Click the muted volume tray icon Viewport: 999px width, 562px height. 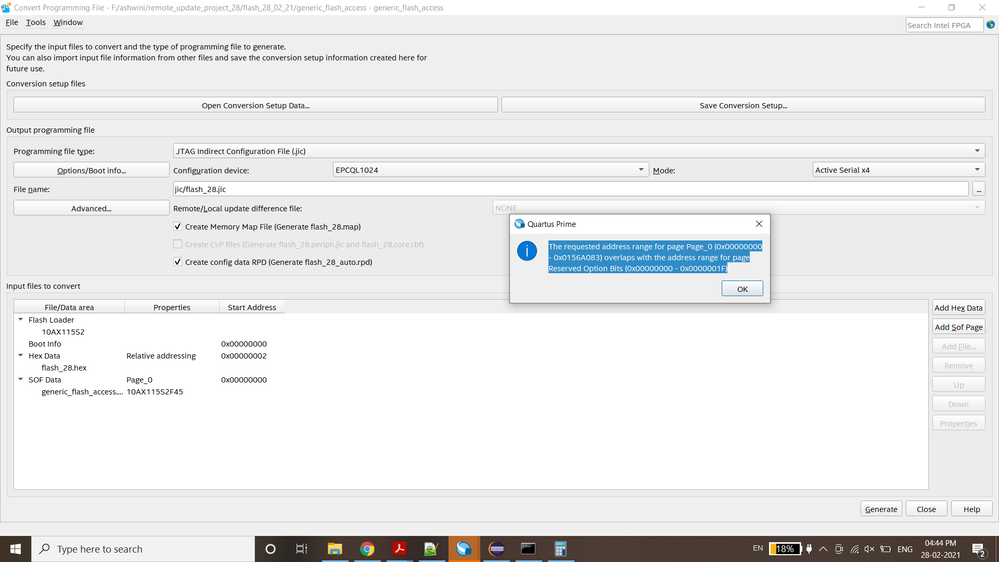click(x=870, y=549)
